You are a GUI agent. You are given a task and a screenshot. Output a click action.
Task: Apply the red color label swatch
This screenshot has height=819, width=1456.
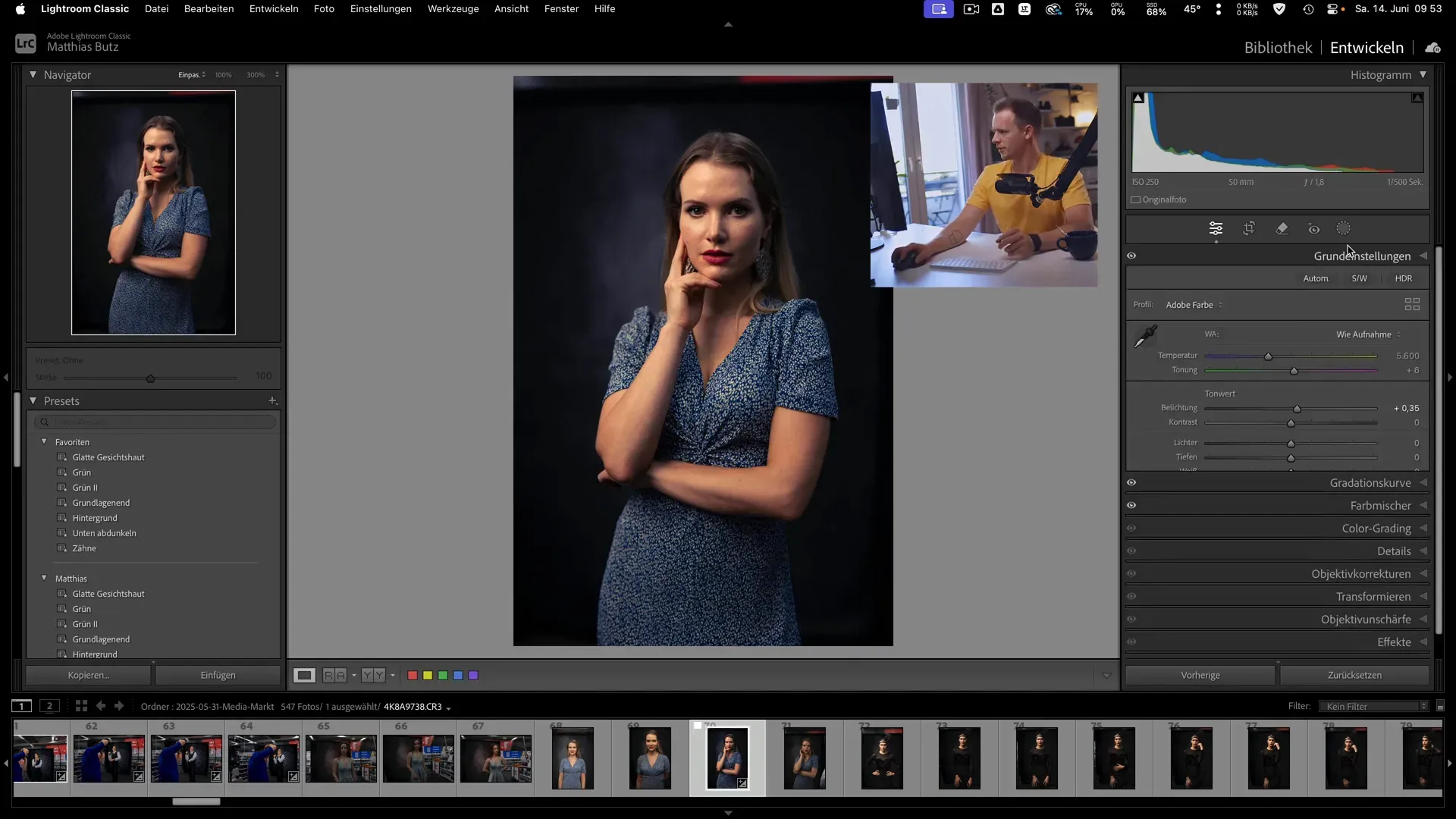point(413,675)
